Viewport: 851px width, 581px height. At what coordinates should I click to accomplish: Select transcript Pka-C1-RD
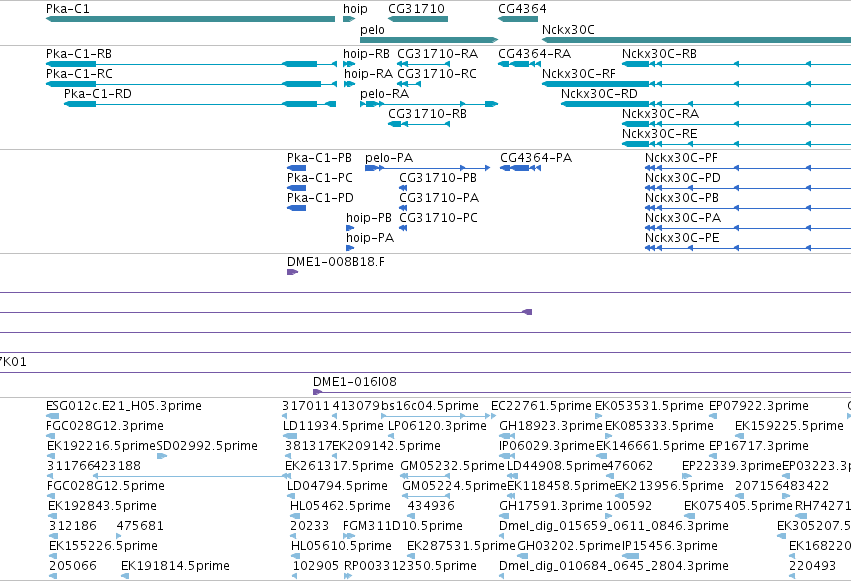point(200,104)
